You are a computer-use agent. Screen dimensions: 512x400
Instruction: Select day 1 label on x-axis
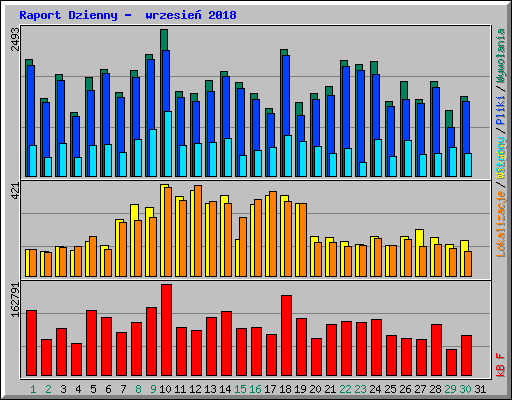[33, 389]
